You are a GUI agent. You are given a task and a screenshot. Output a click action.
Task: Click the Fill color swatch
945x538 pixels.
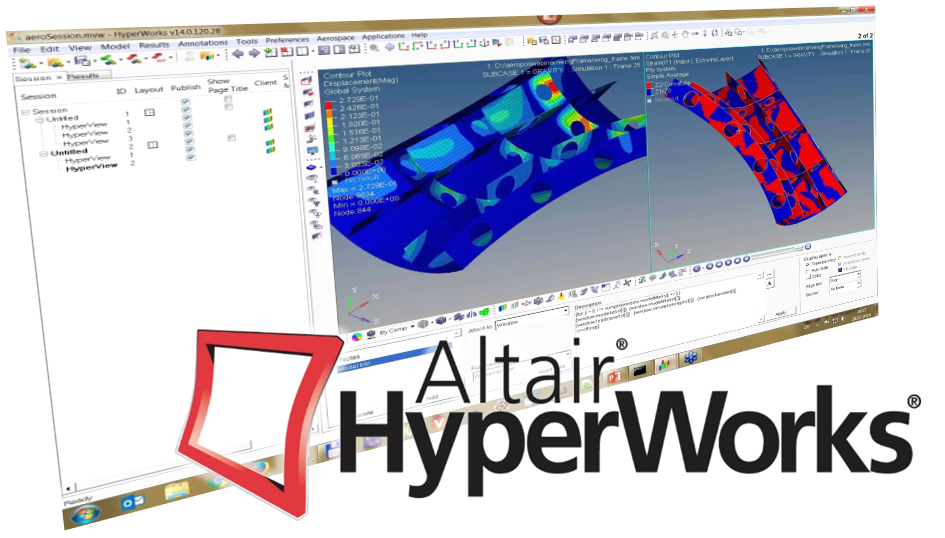tap(840, 269)
